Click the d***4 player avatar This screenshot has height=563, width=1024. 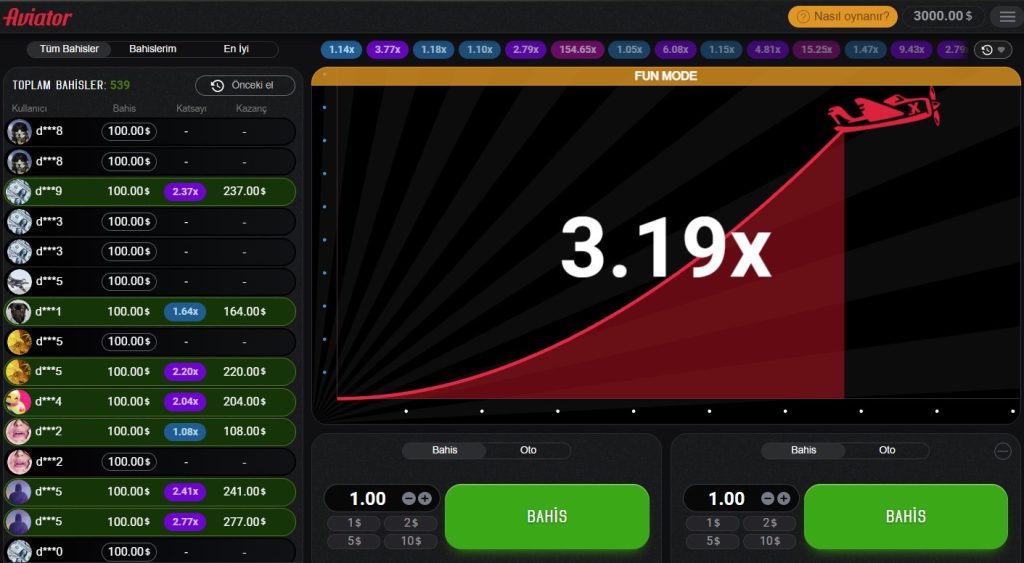(19, 401)
